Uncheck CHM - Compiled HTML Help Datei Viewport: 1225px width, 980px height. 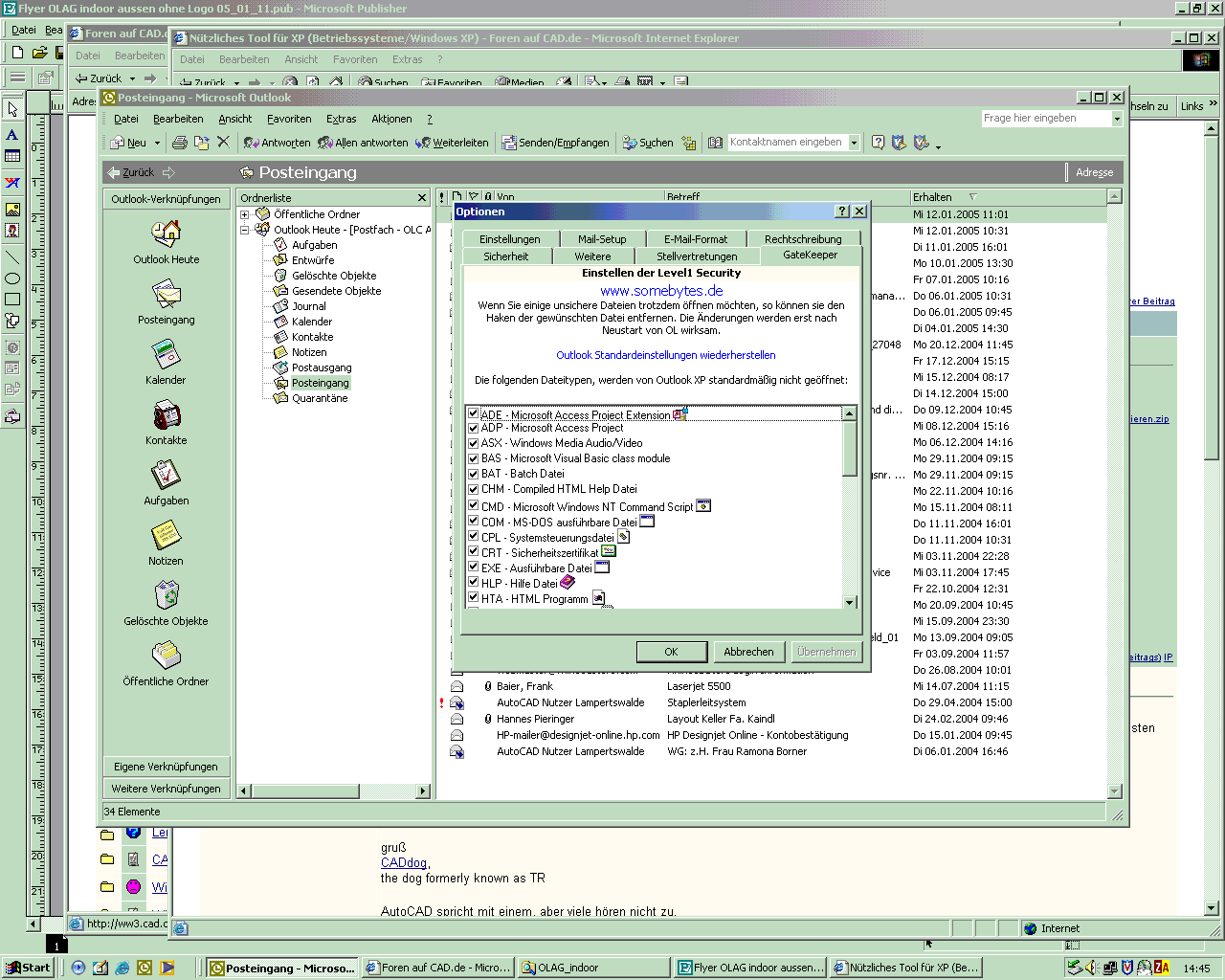click(x=473, y=489)
